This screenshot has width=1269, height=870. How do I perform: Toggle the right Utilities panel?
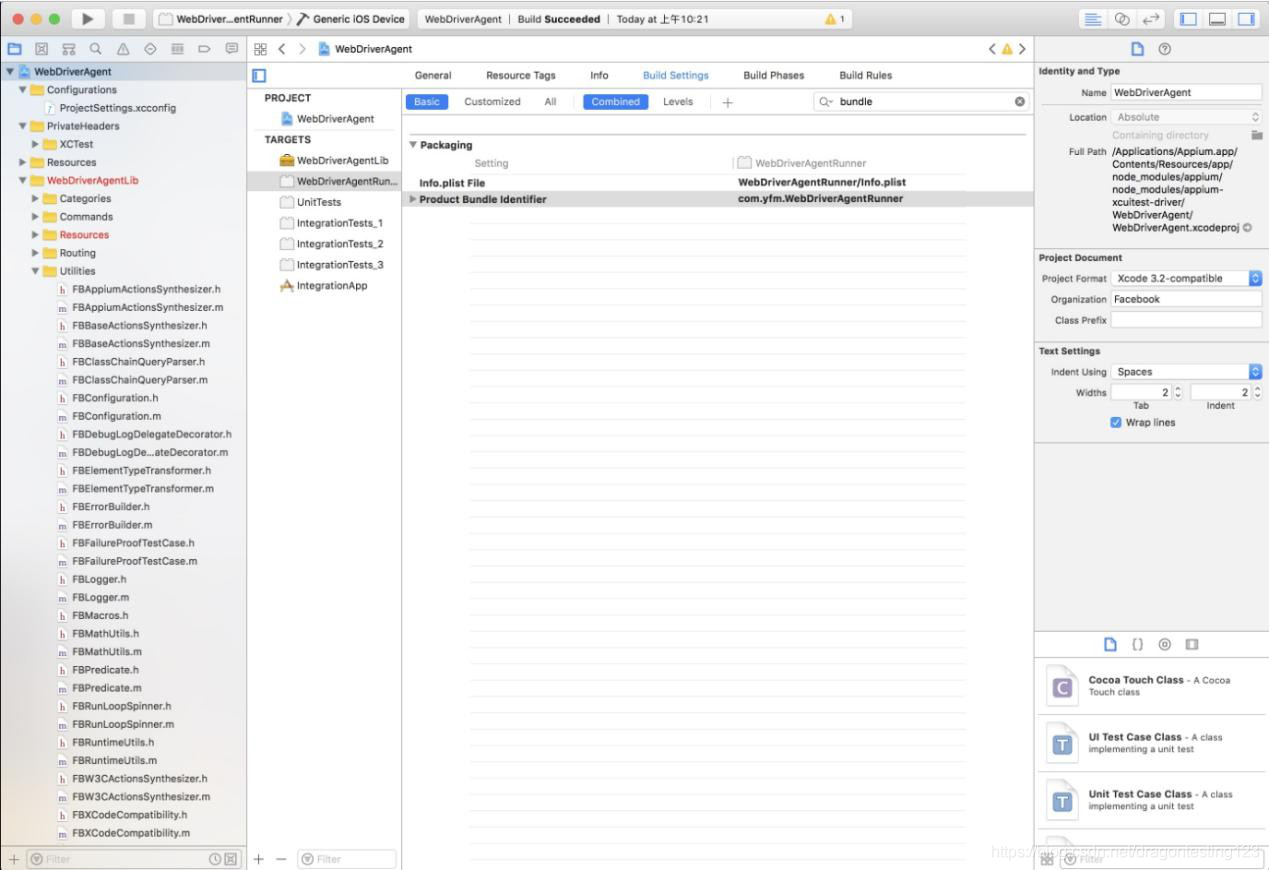click(x=1245, y=19)
